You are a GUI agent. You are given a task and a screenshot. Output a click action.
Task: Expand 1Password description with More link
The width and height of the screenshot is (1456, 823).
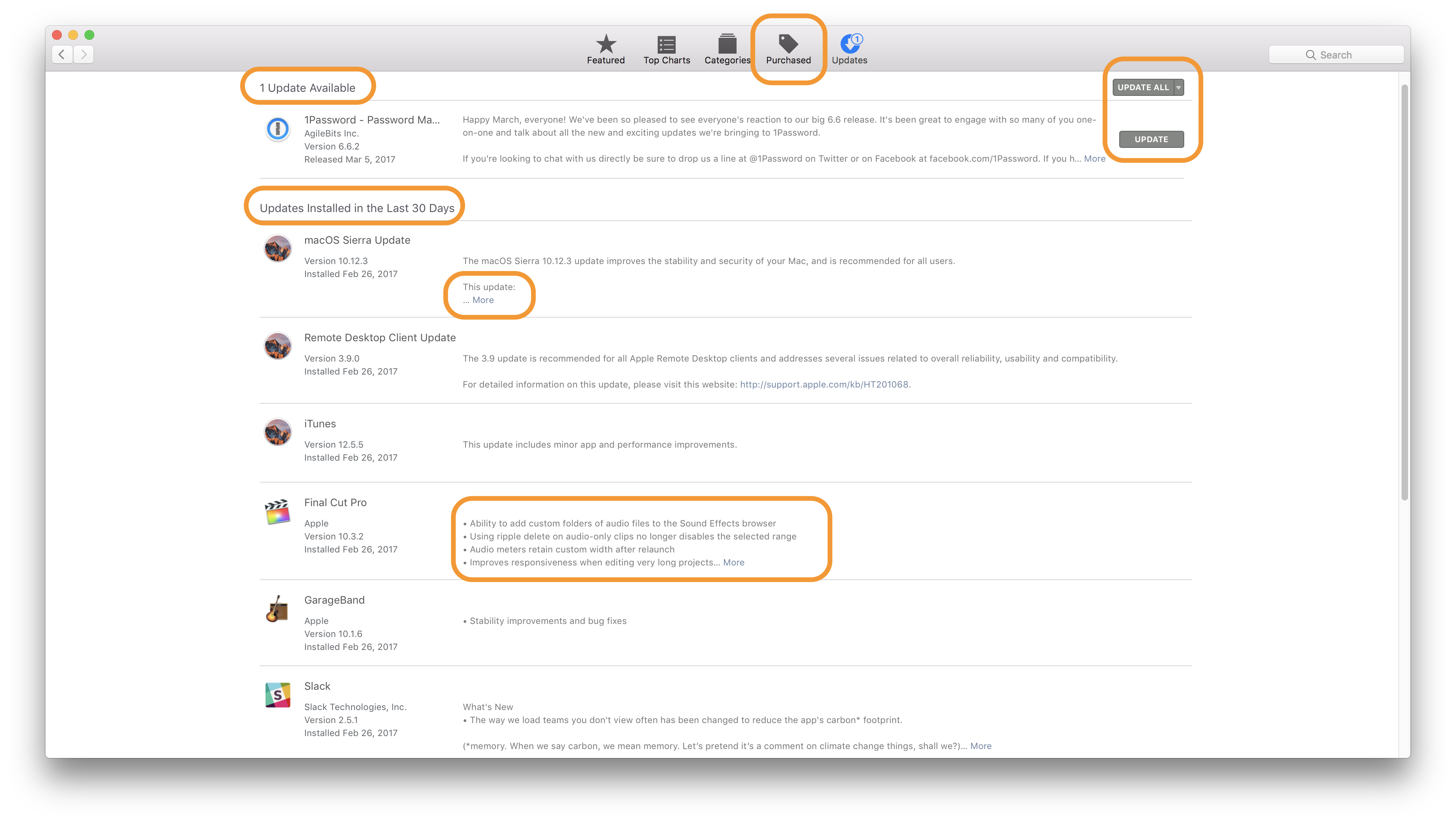[1094, 159]
